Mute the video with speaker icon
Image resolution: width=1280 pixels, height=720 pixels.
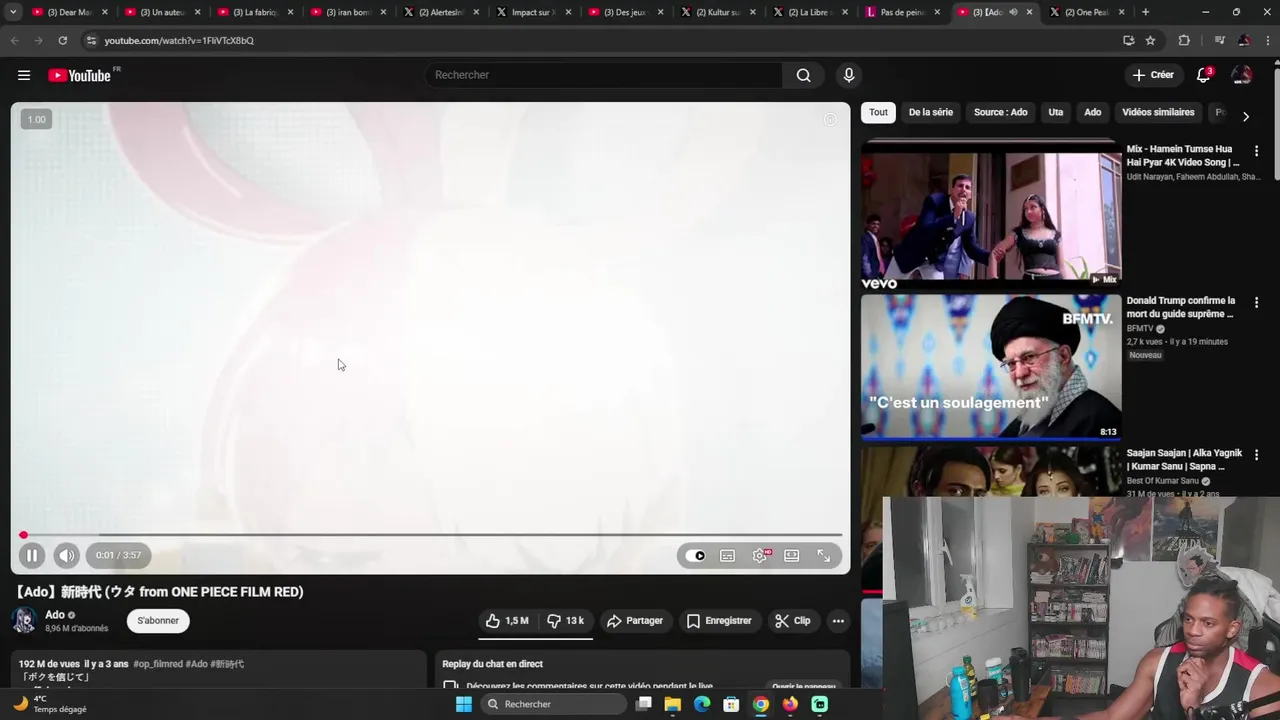pos(66,555)
